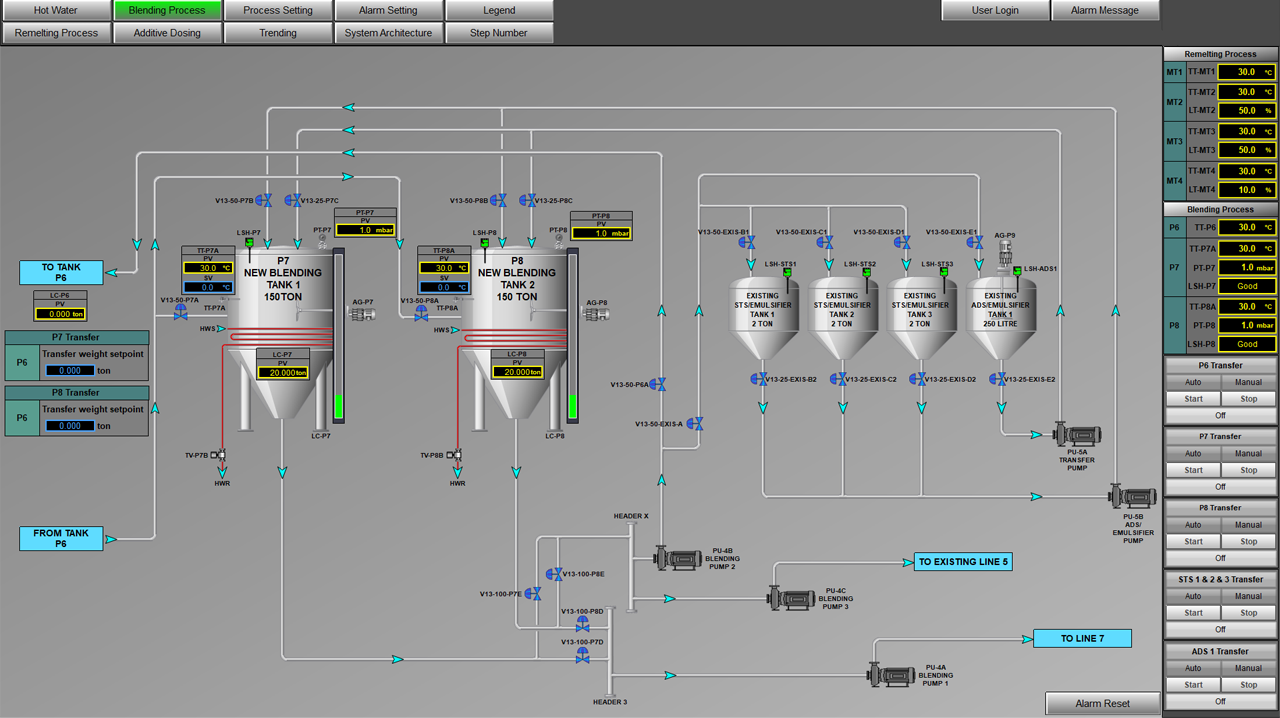Click valve V13-50-P7A icon

click(x=181, y=313)
